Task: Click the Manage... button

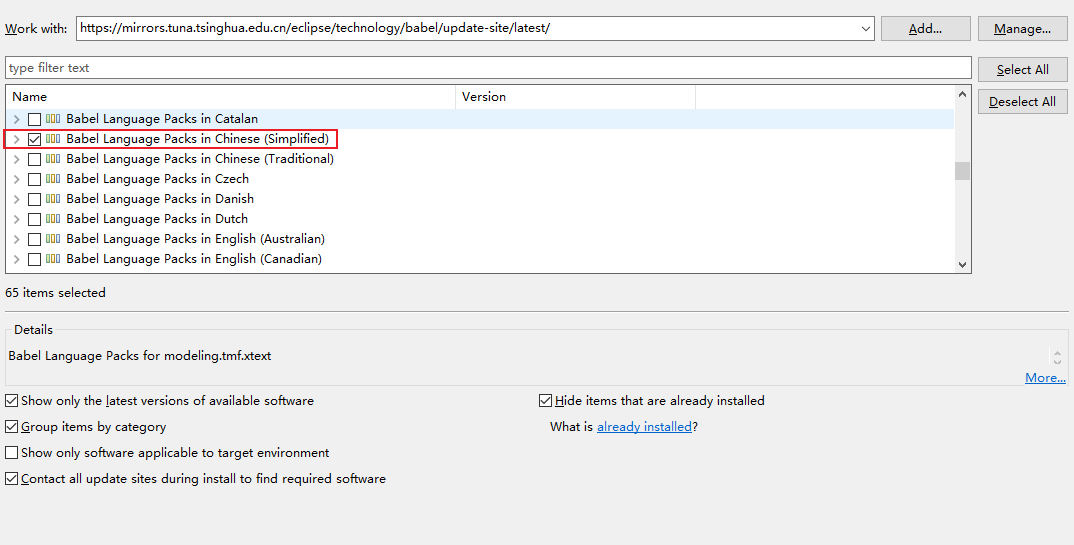Action: point(1023,29)
